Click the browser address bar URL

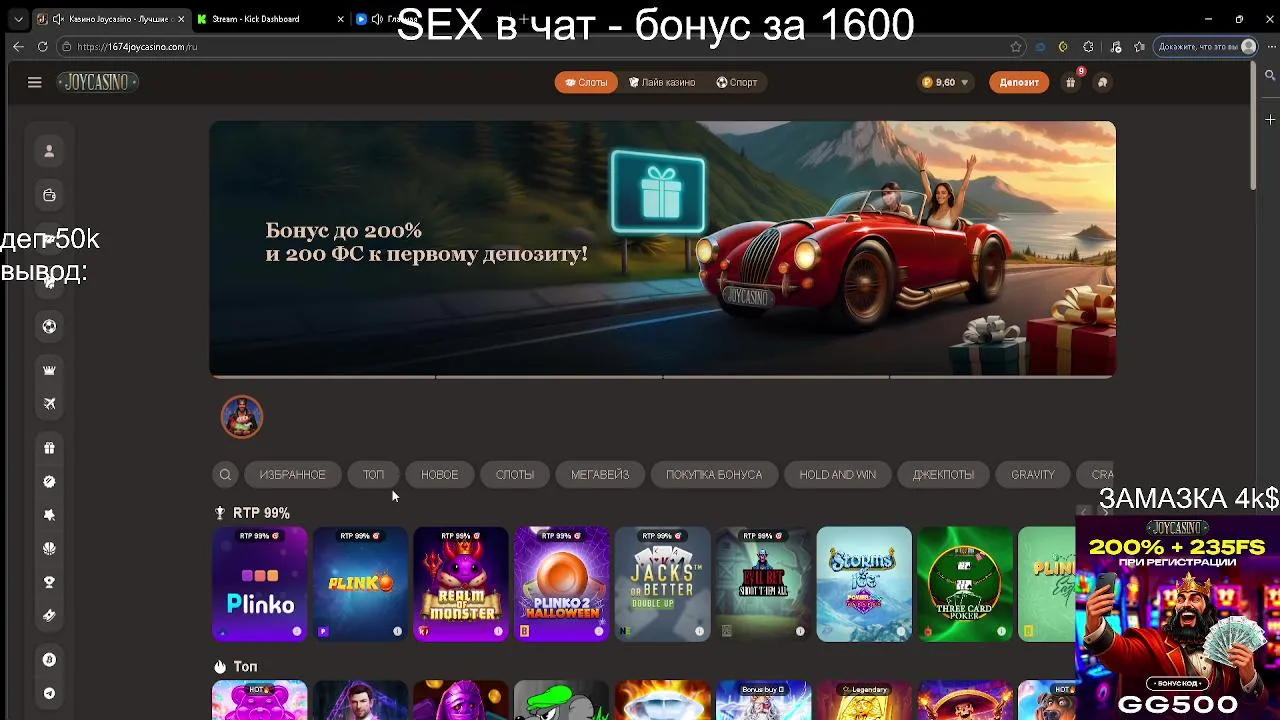coord(137,47)
